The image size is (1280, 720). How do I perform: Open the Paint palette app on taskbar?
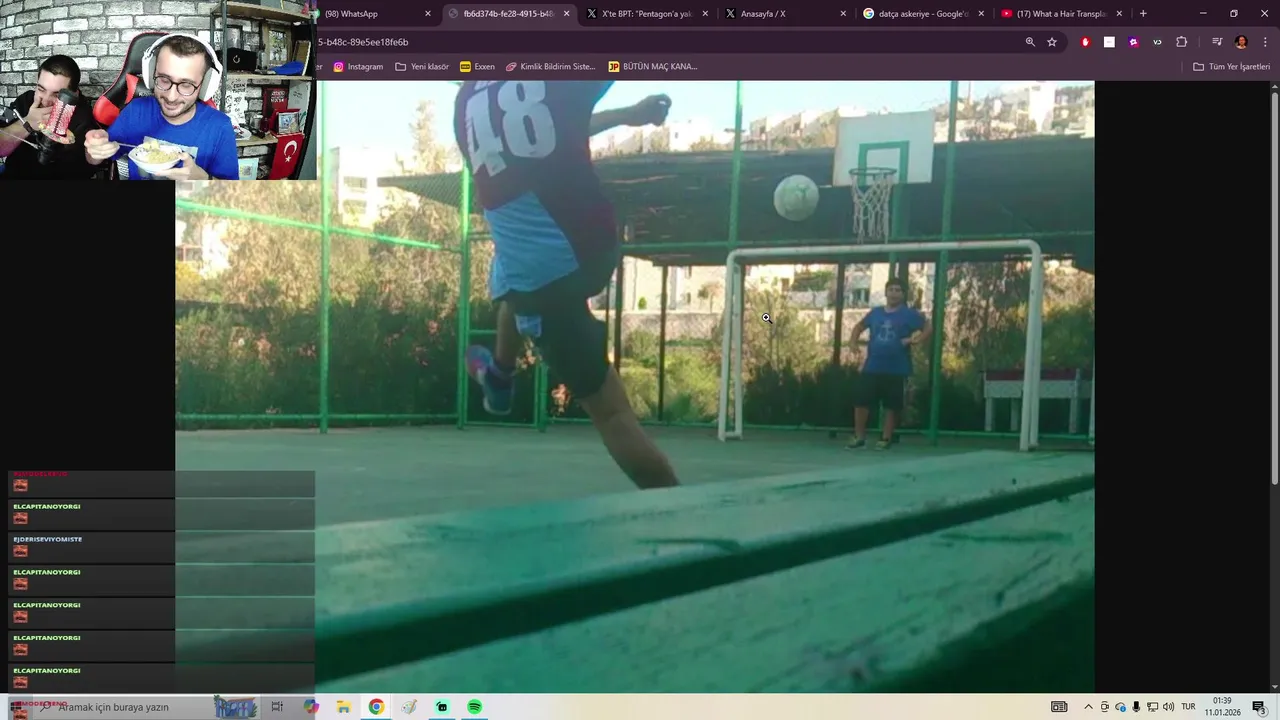pos(409,707)
